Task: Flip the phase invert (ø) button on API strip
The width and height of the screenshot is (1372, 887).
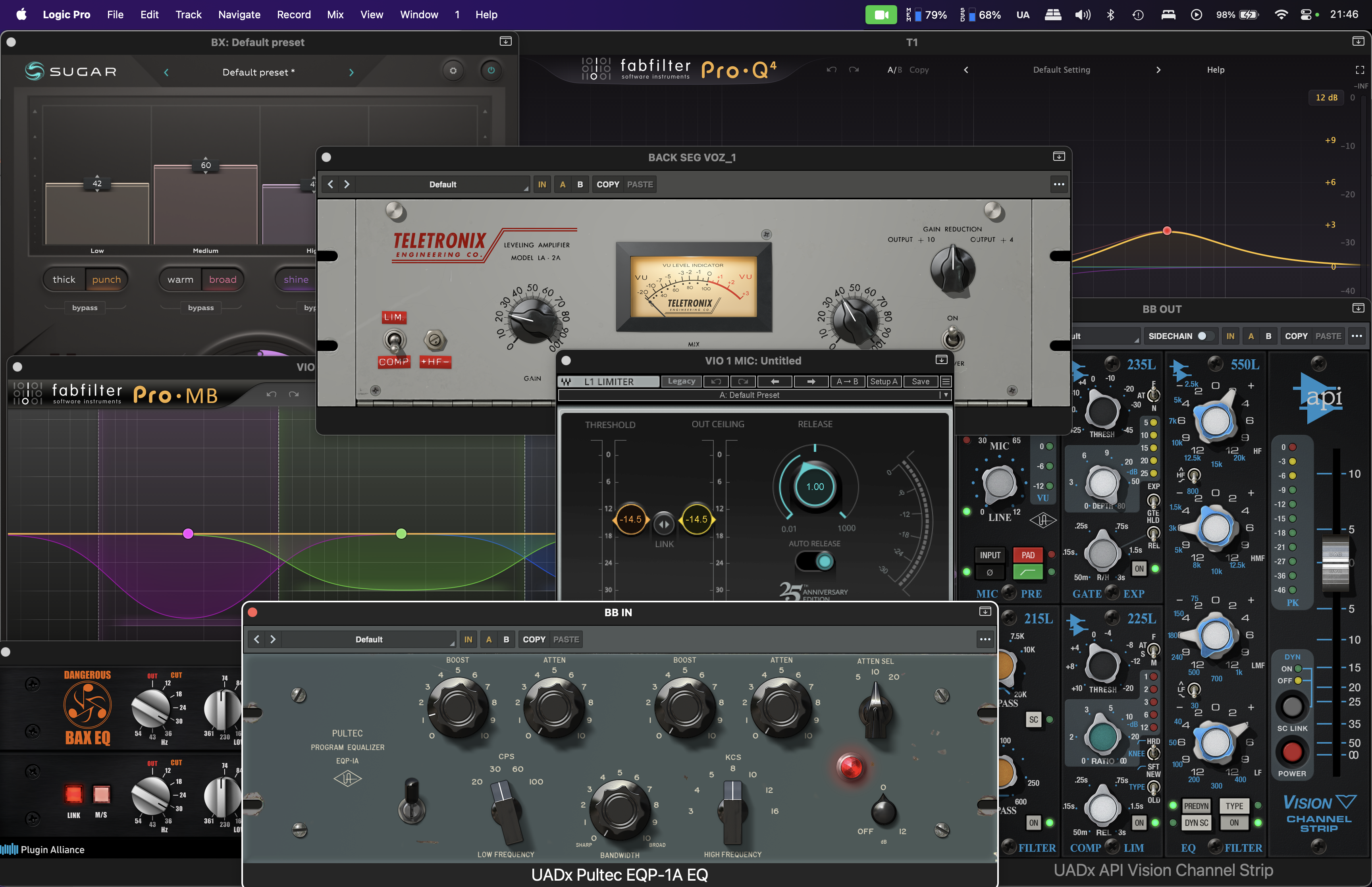Action: coord(990,573)
